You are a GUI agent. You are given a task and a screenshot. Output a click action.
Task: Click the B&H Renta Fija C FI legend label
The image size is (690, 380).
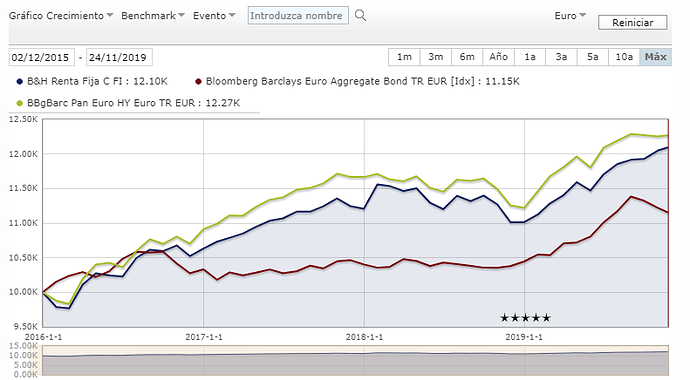click(97, 81)
